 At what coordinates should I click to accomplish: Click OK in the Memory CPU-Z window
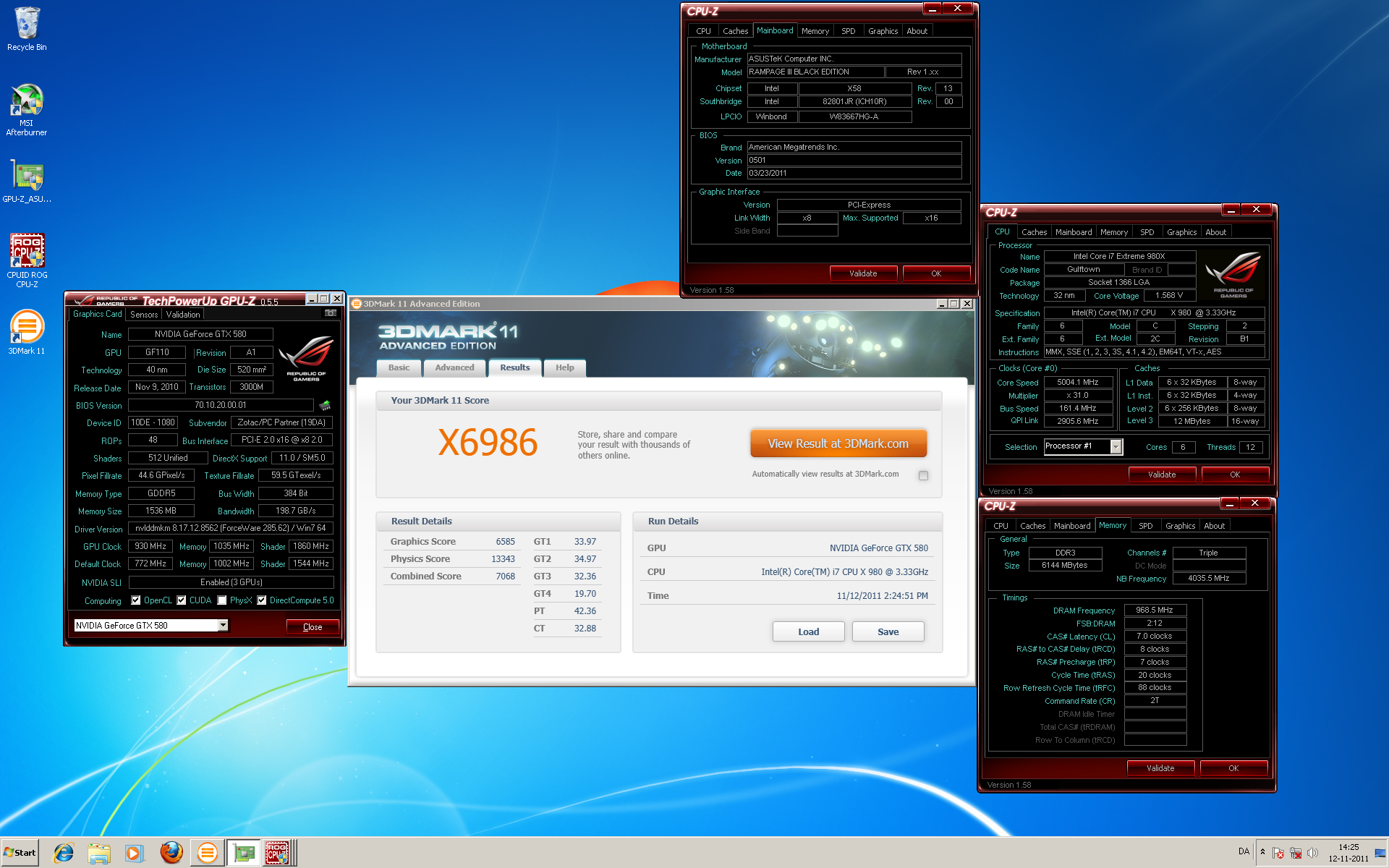coord(1233,768)
